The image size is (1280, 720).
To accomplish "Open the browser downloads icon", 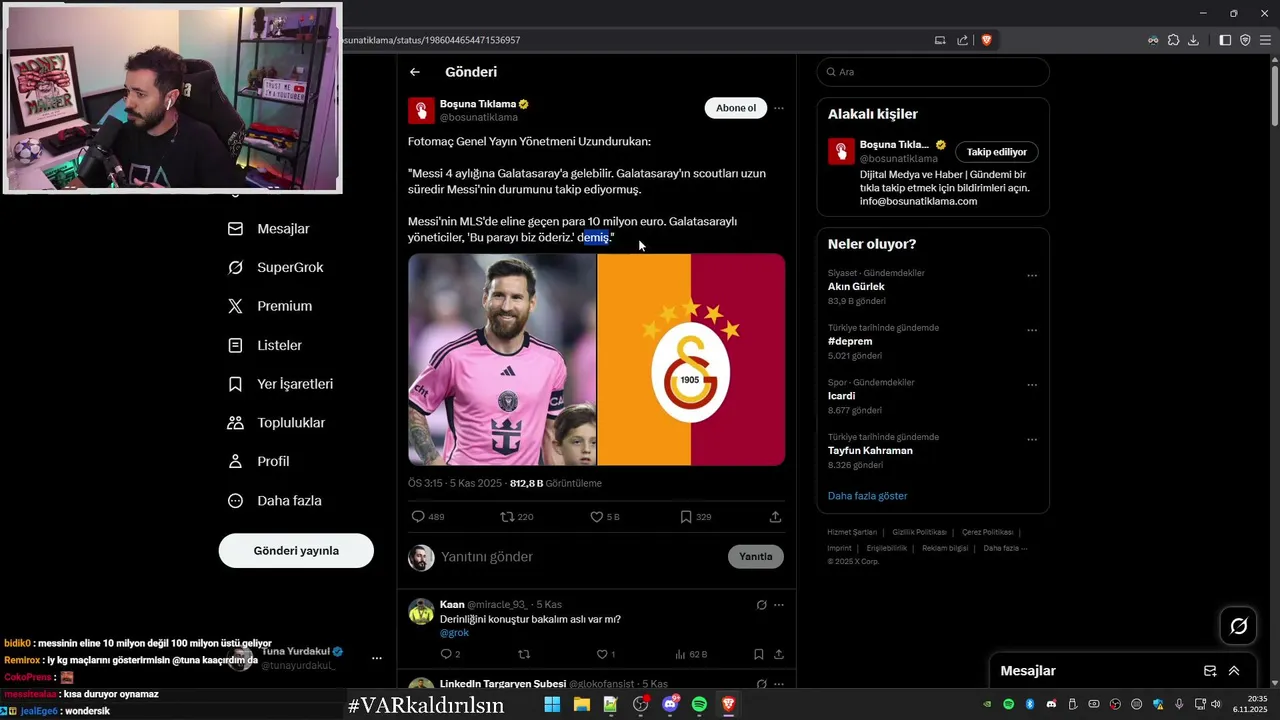I will (x=1193, y=40).
